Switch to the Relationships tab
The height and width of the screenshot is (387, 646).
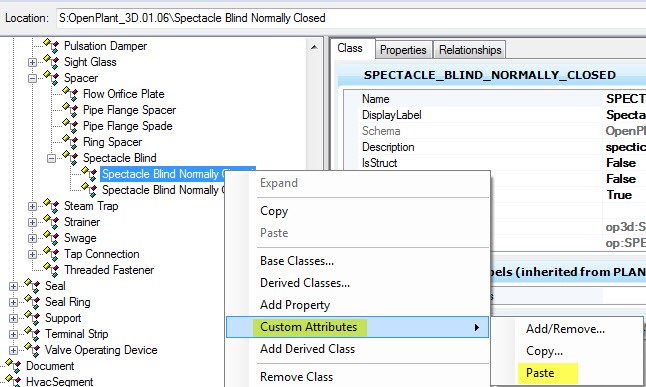(470, 50)
